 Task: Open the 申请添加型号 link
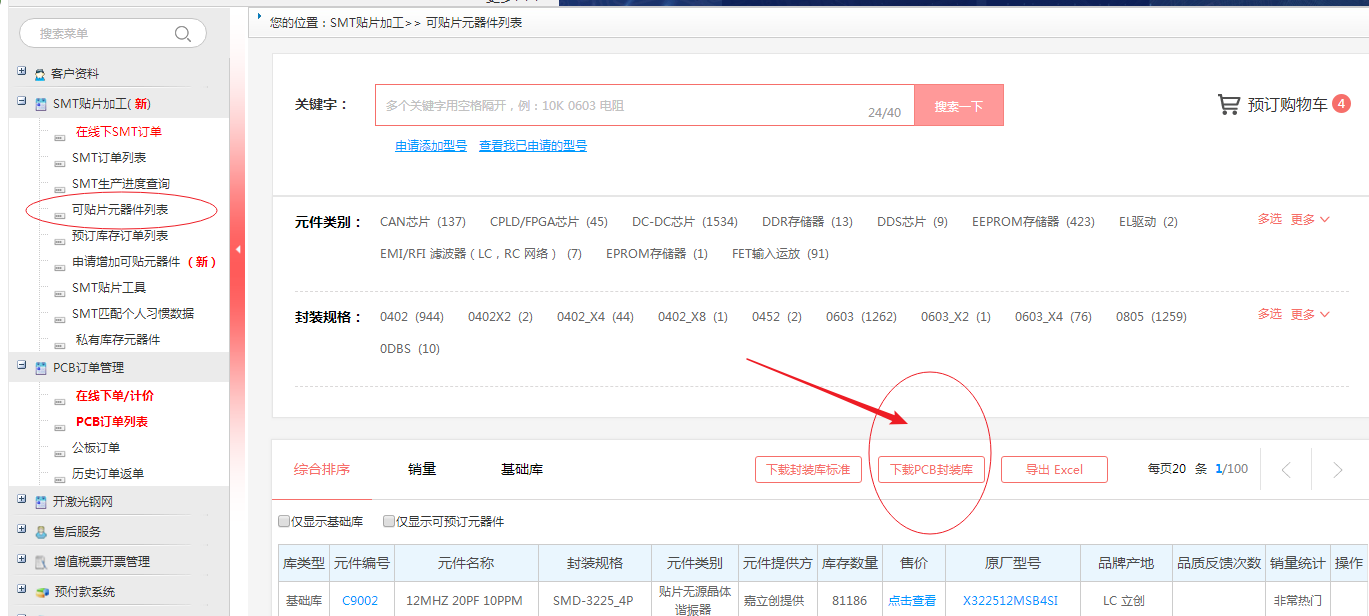(x=431, y=146)
